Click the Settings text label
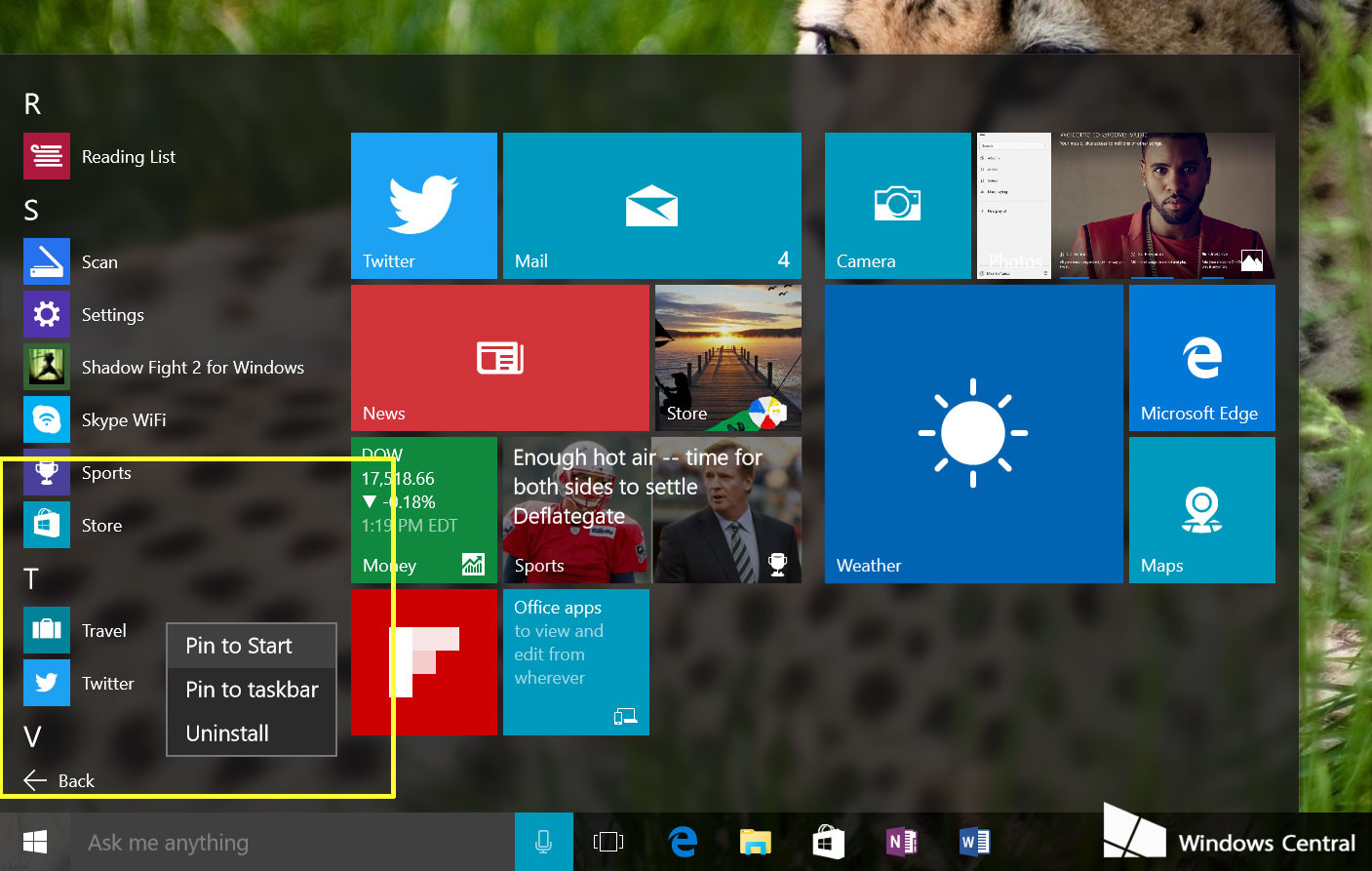This screenshot has height=871, width=1372. [113, 315]
